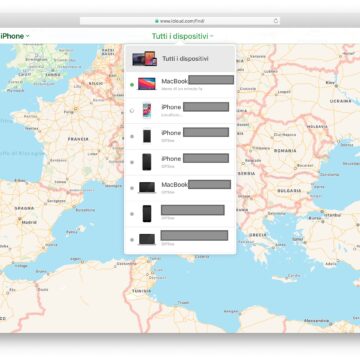Select the online MacBook with green dot

coord(180,85)
